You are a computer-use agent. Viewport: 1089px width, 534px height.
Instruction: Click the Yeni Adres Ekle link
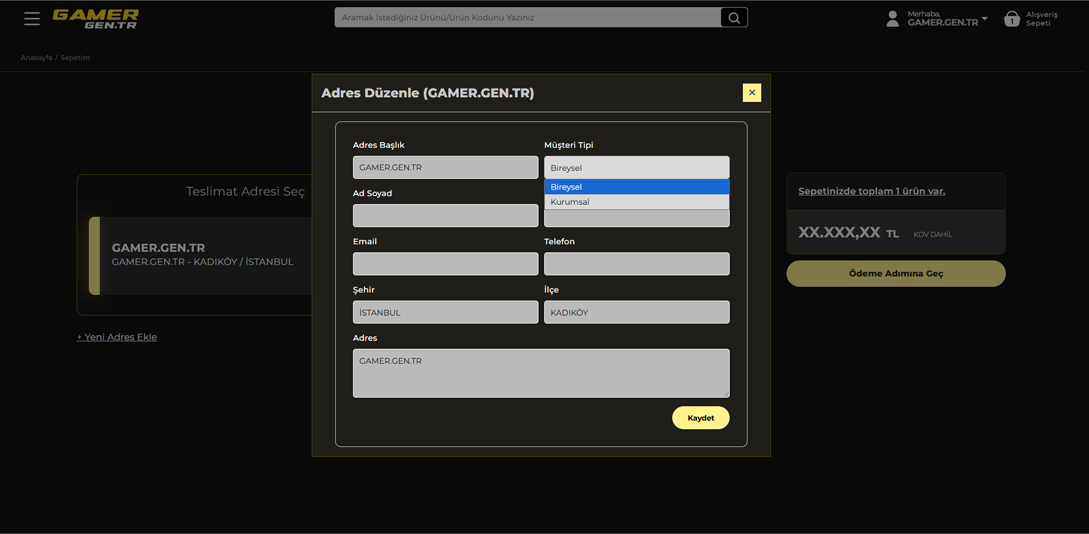tap(117, 337)
